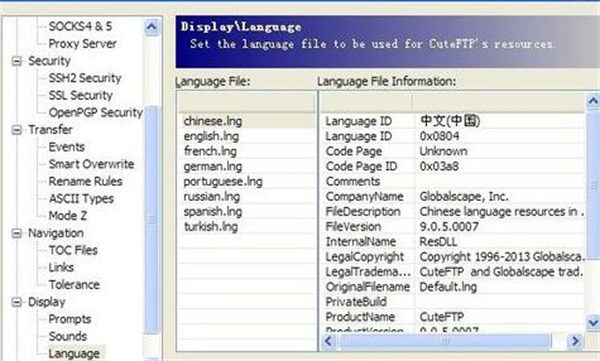Click the LegalTradema... row
The height and width of the screenshot is (361, 600).
tap(453, 272)
